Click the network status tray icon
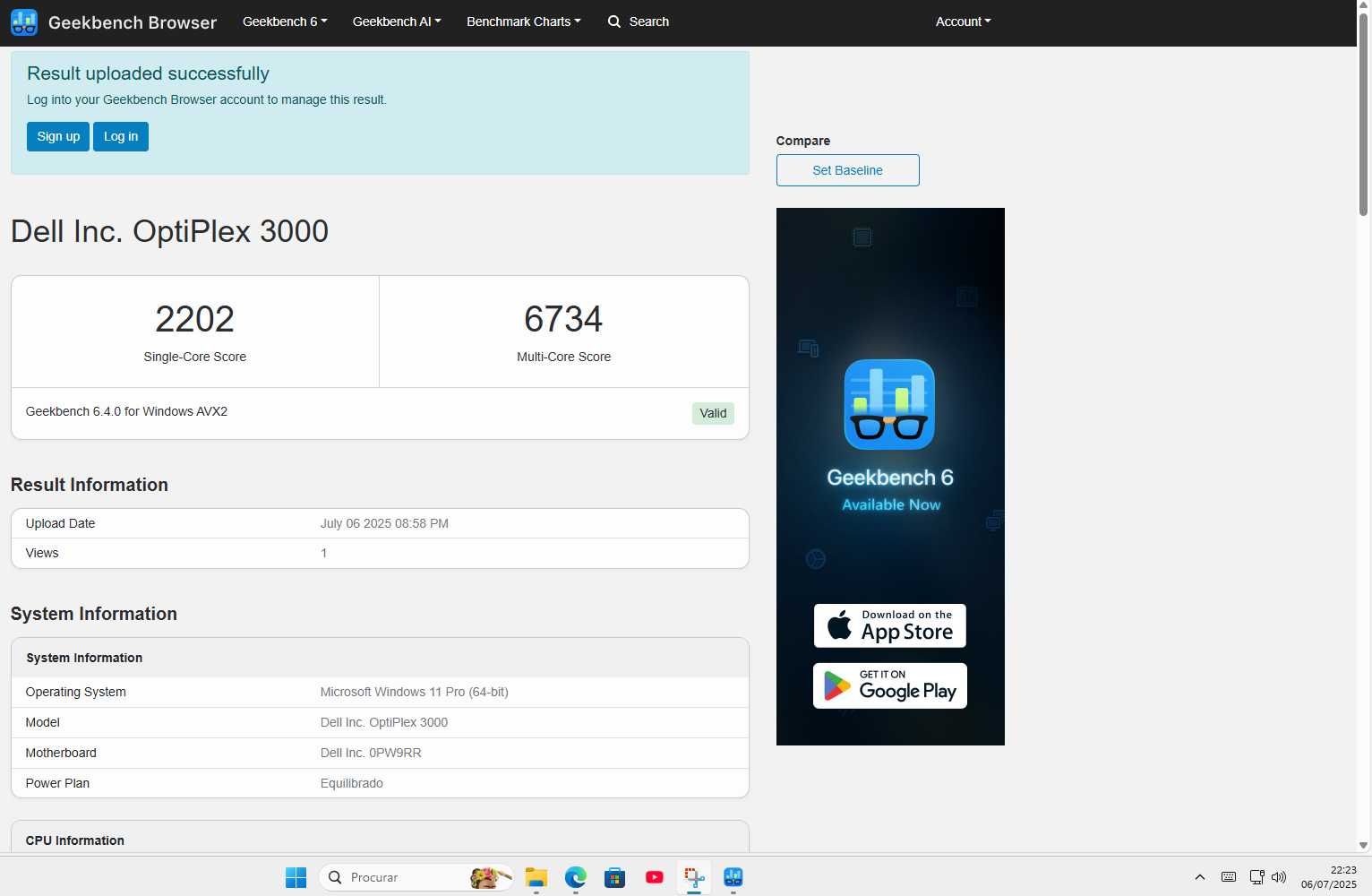1372x896 pixels. tap(1256, 877)
